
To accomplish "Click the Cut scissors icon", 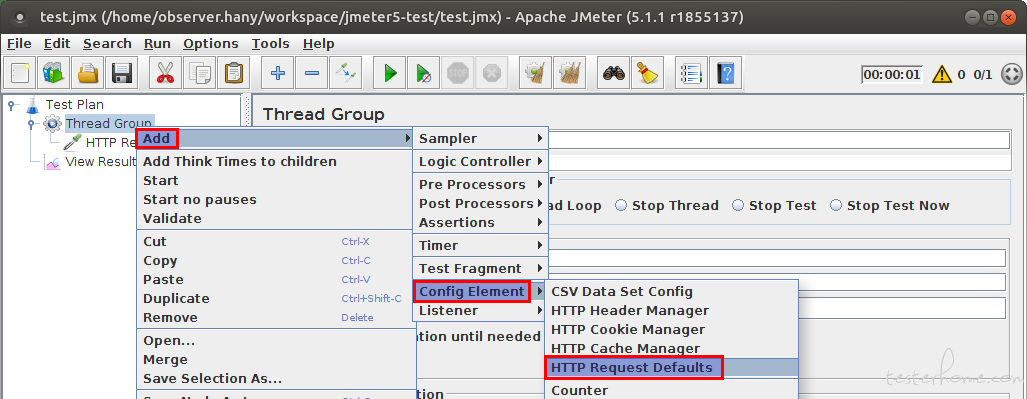I will point(166,73).
